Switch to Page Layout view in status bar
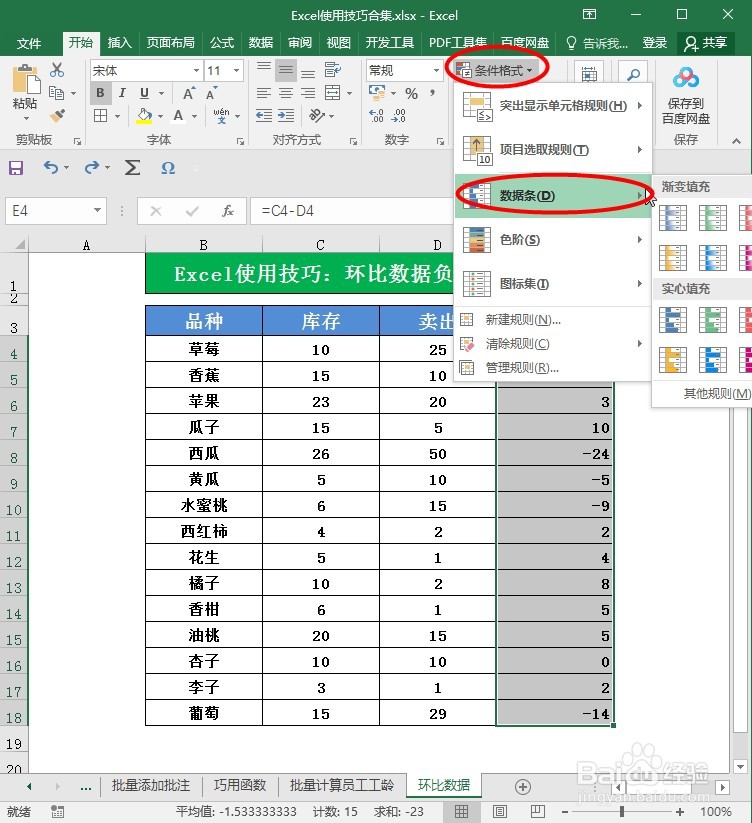The image size is (752, 823). pyautogui.click(x=500, y=811)
